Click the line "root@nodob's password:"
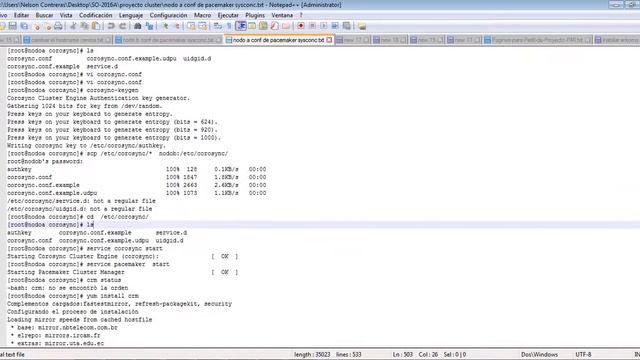 [x=45, y=162]
